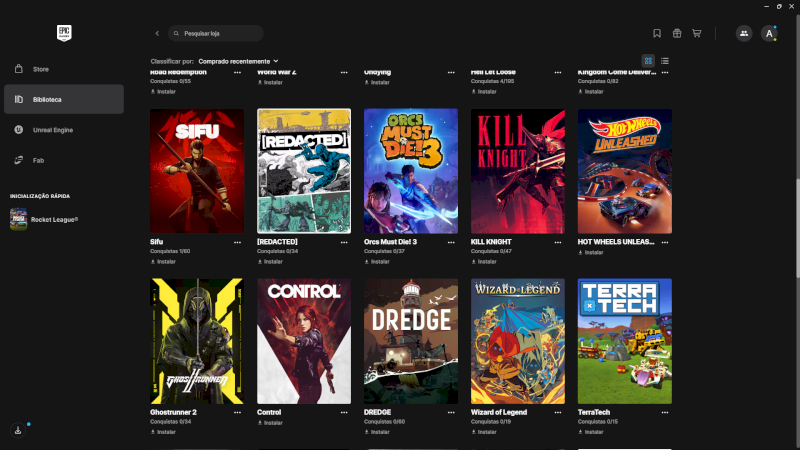Click Instalar under TerraTech
800x450 pixels.
[x=591, y=432]
